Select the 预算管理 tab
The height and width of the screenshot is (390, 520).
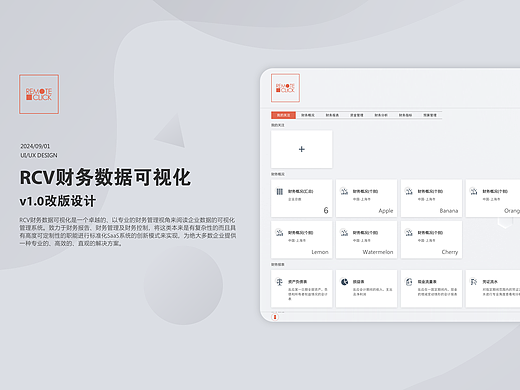[430, 115]
